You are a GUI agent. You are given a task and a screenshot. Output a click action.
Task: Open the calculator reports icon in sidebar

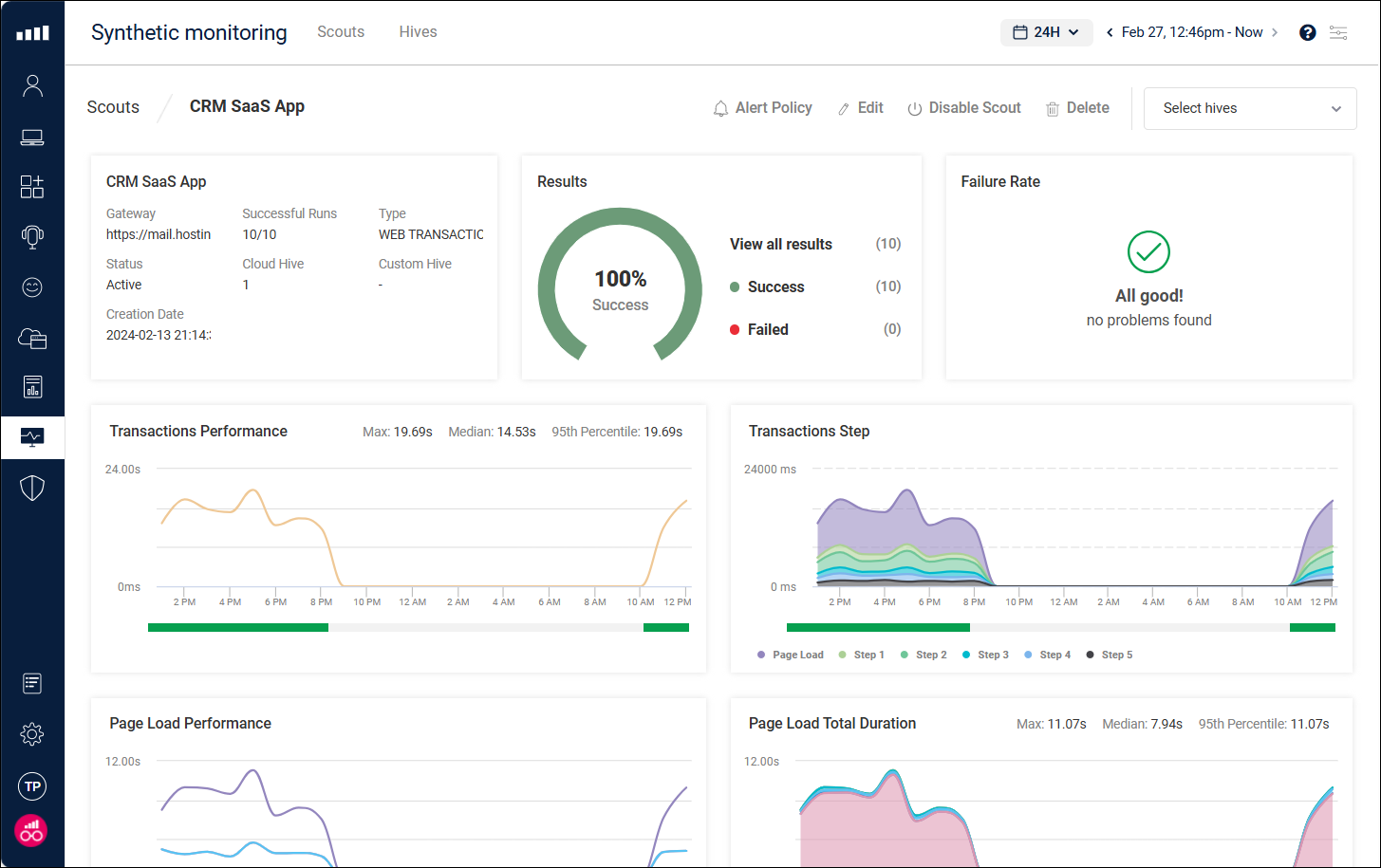(x=32, y=387)
